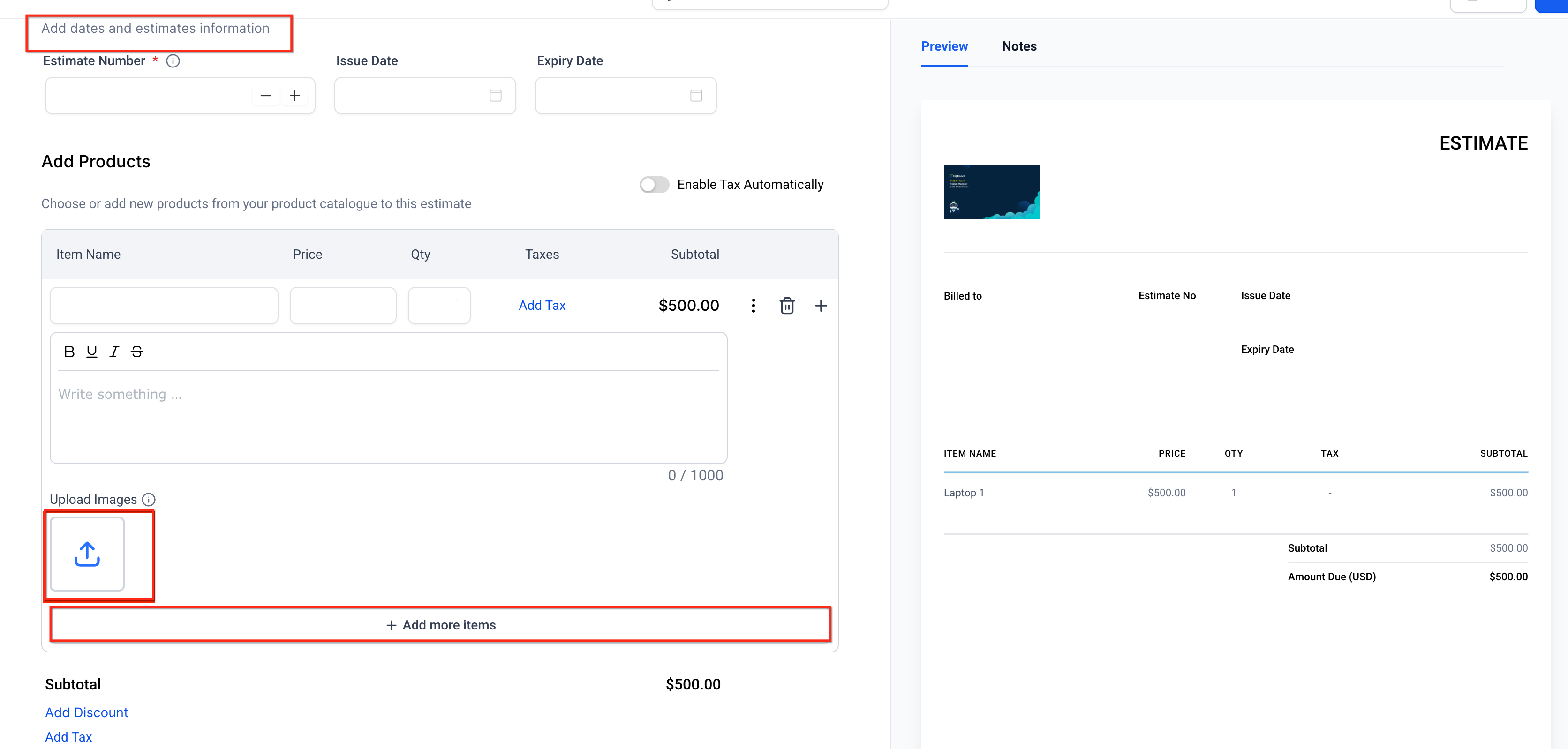Click the Bold formatting icon
This screenshot has width=1568, height=749.
(69, 352)
